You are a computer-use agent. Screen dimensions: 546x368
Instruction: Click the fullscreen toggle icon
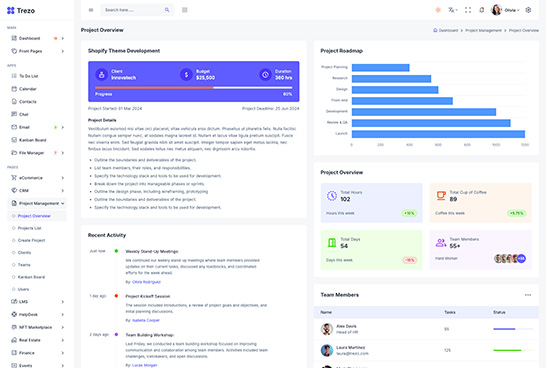[468, 10]
